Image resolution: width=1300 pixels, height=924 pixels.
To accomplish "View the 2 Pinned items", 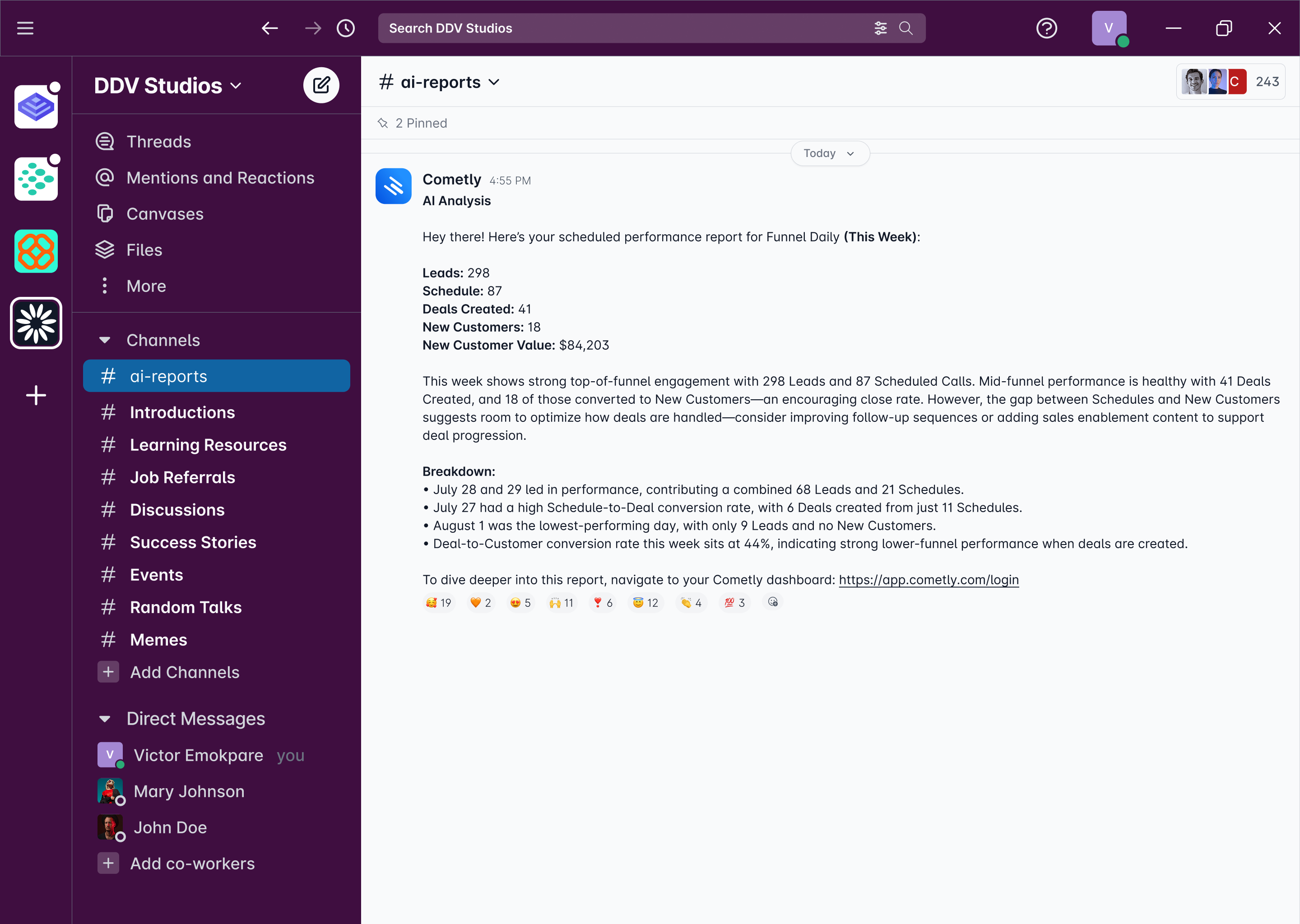I will click(412, 123).
